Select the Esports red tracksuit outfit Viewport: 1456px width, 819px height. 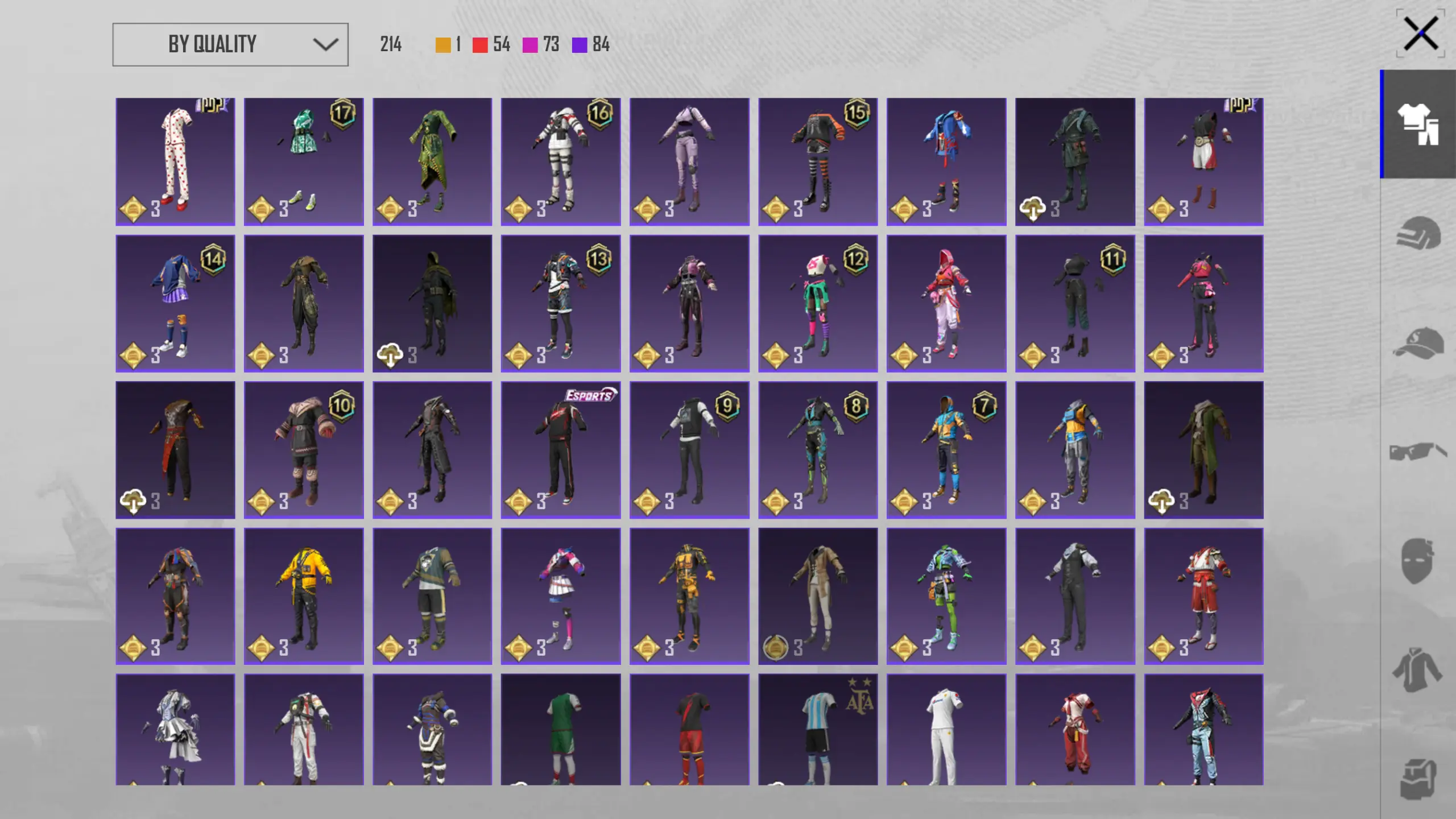click(x=561, y=450)
